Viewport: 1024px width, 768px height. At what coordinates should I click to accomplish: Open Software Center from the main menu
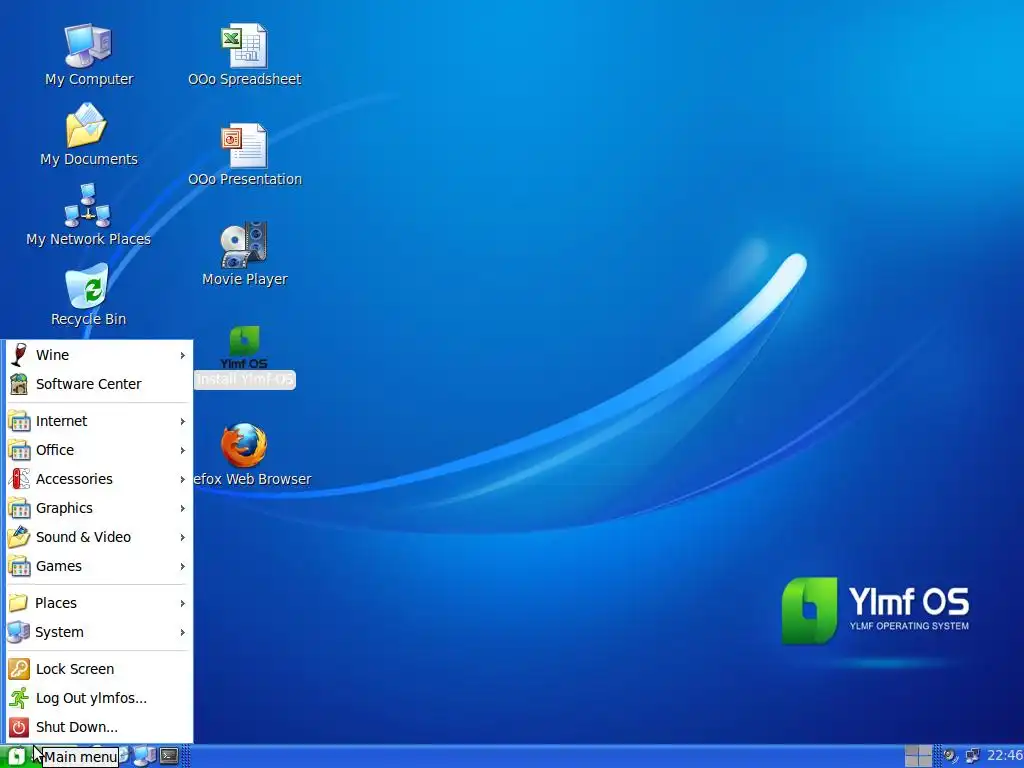click(99, 384)
